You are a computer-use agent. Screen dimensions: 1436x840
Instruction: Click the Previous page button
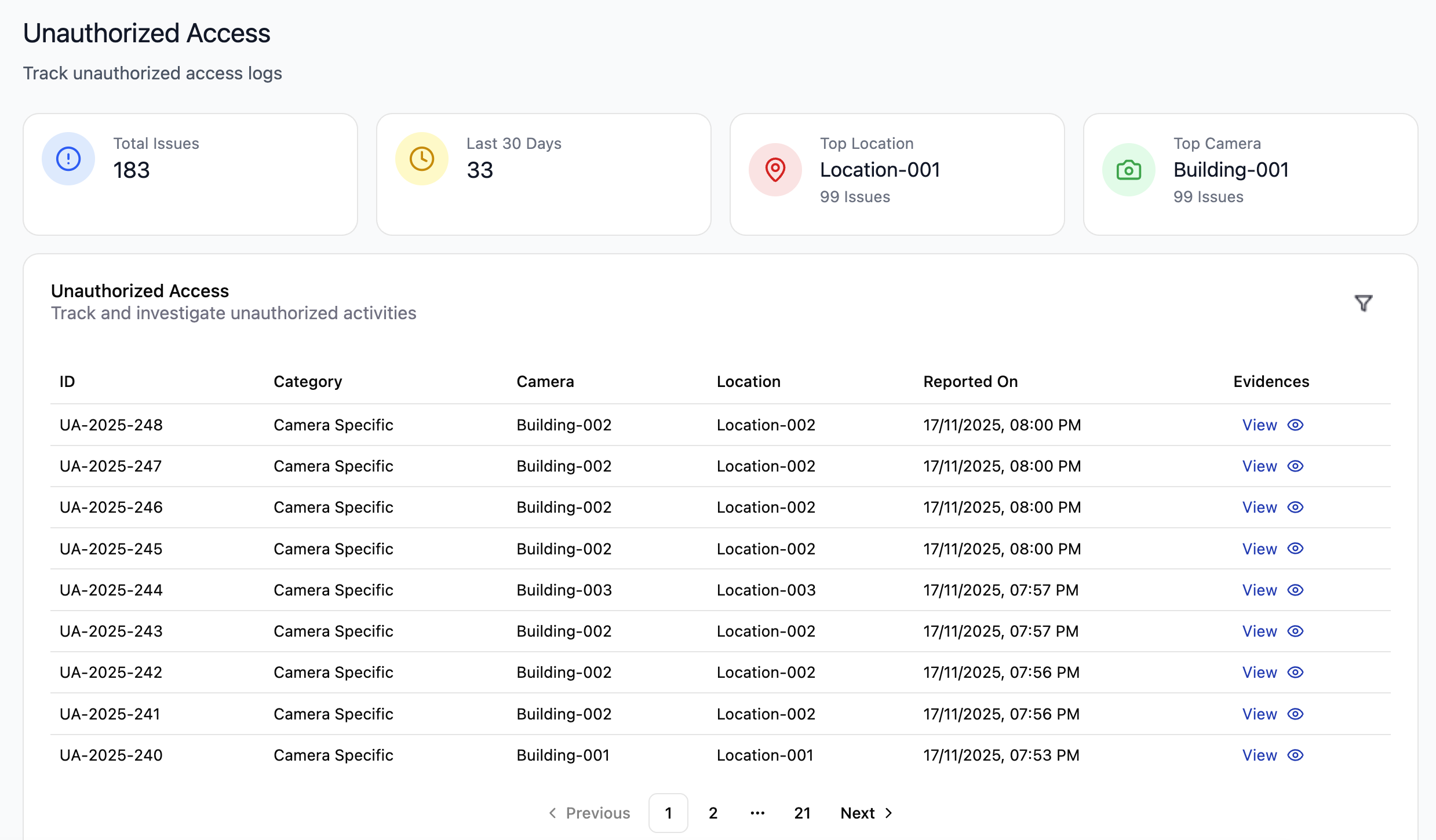pyautogui.click(x=589, y=813)
